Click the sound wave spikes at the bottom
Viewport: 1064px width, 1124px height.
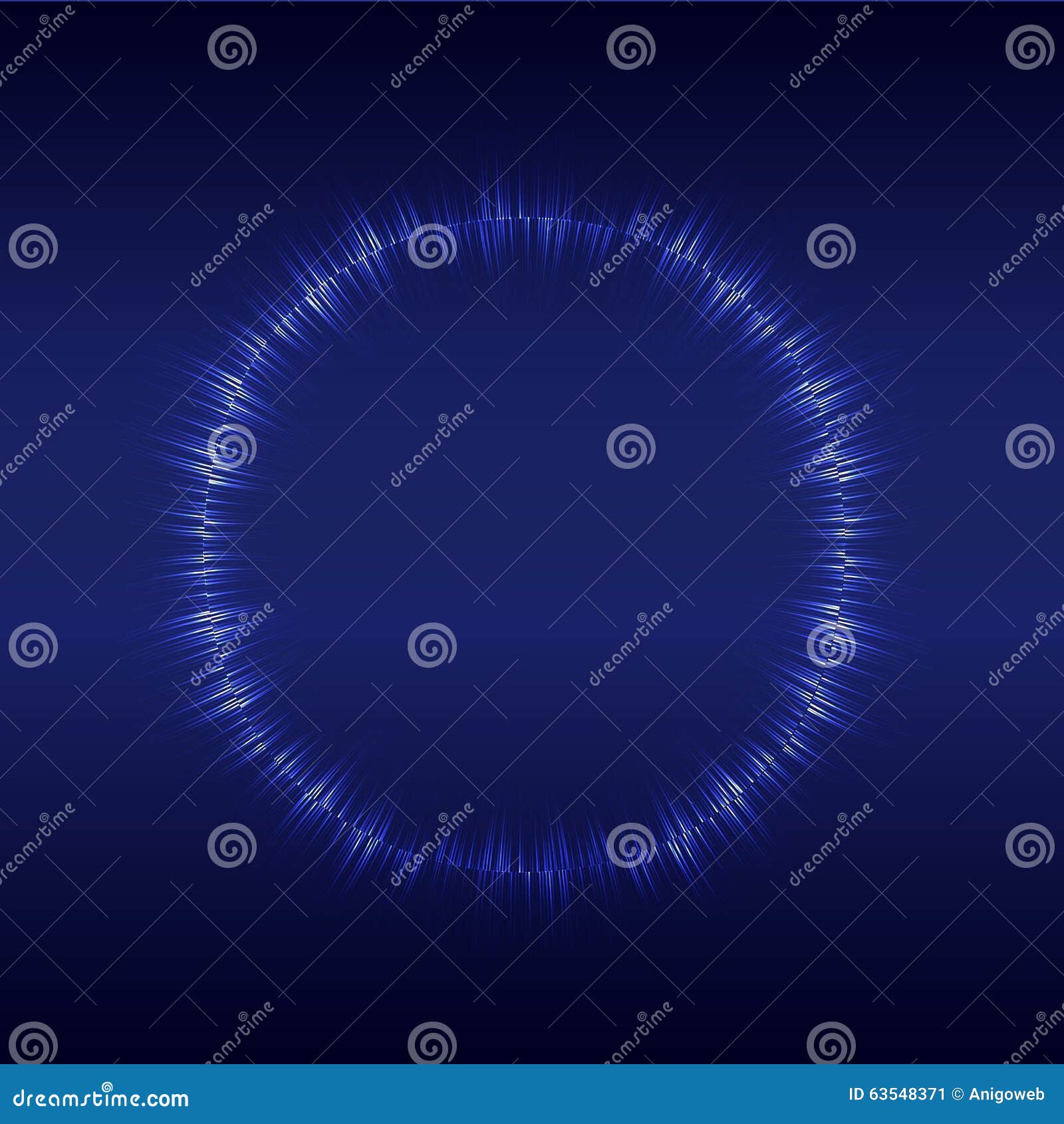pyautogui.click(x=525, y=865)
